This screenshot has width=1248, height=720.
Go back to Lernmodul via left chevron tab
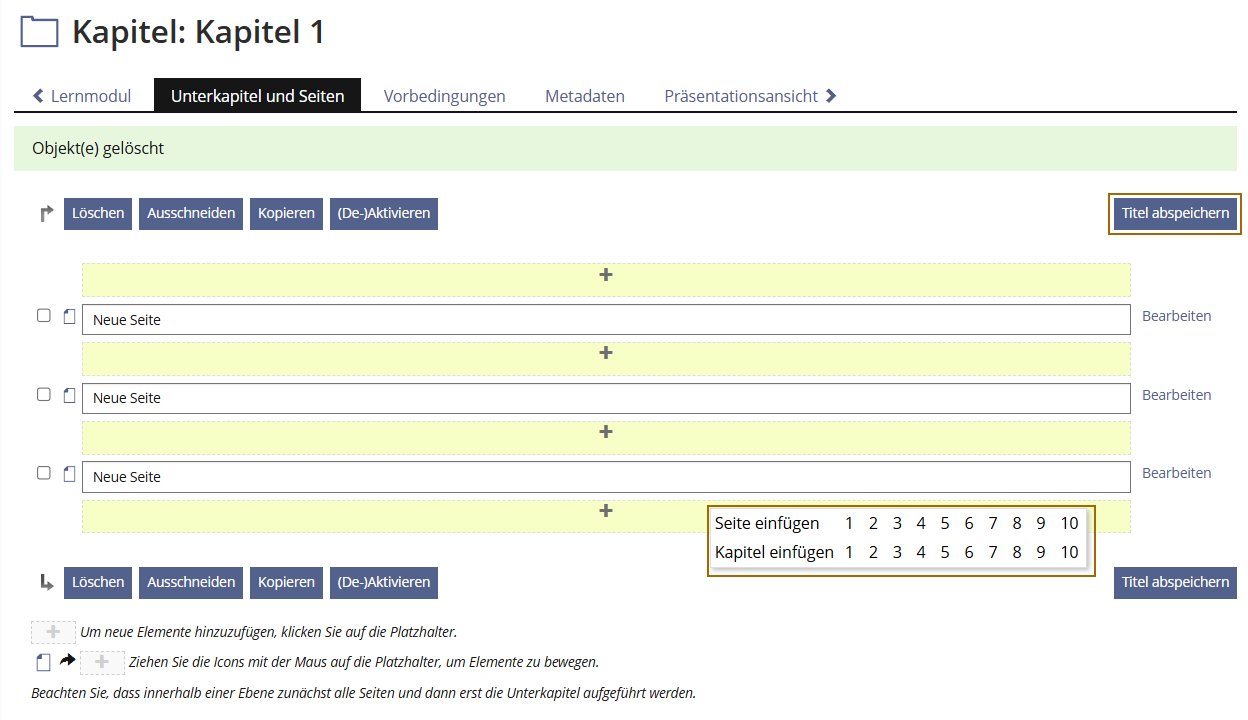pyautogui.click(x=82, y=96)
